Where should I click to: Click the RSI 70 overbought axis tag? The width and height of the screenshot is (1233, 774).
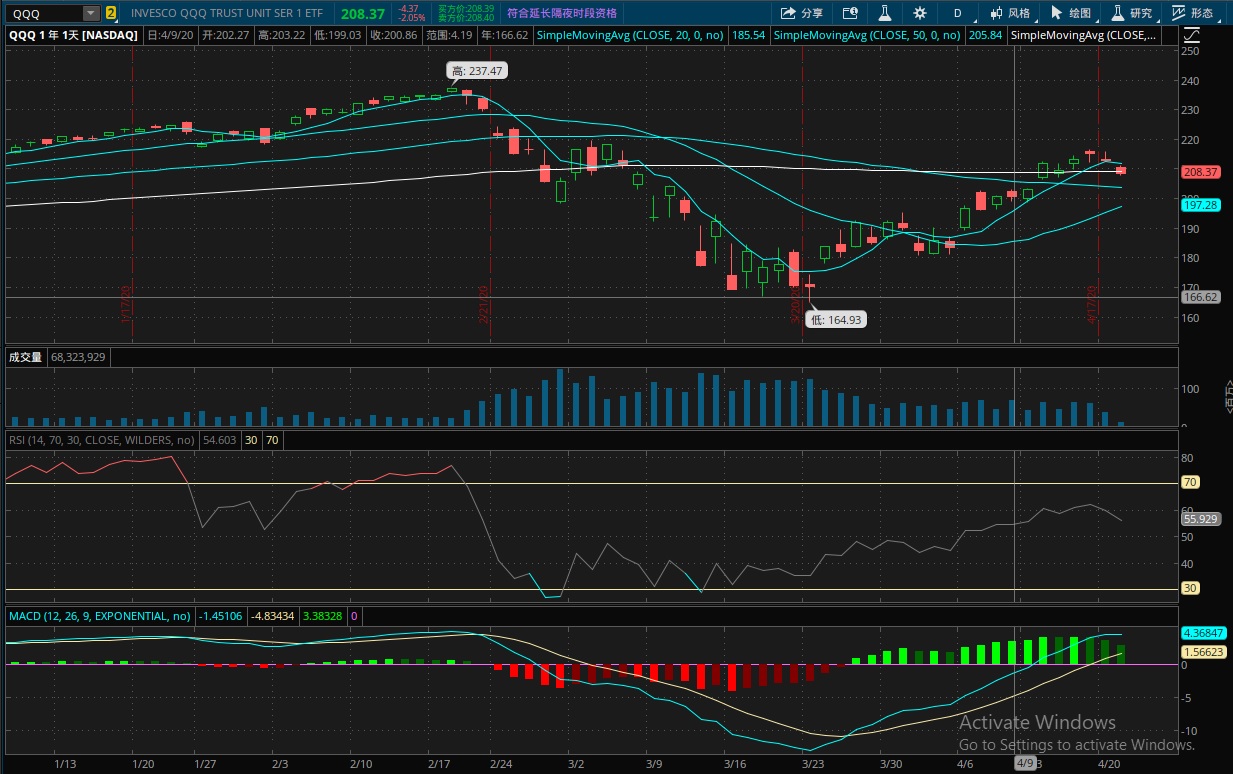[x=1191, y=482]
